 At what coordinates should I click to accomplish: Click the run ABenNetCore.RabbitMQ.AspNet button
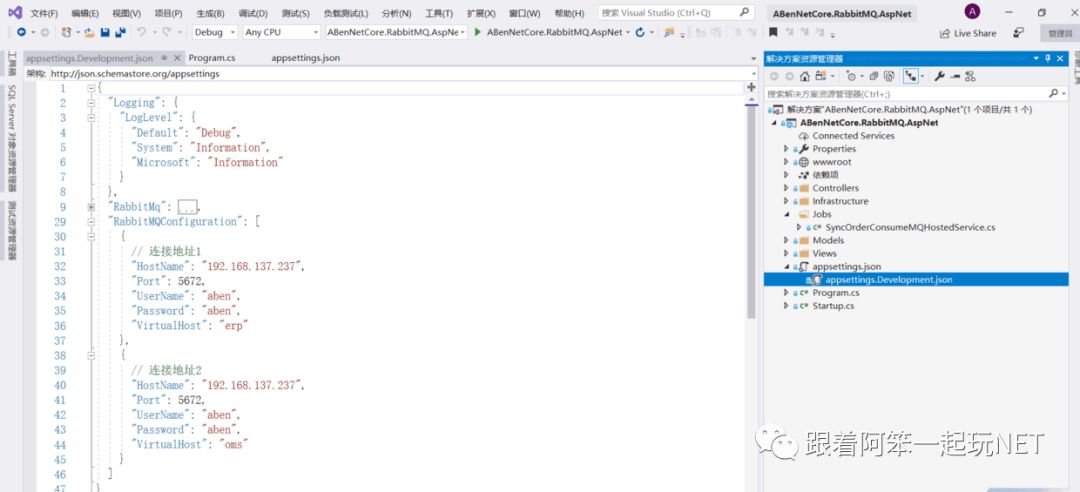click(x=548, y=32)
